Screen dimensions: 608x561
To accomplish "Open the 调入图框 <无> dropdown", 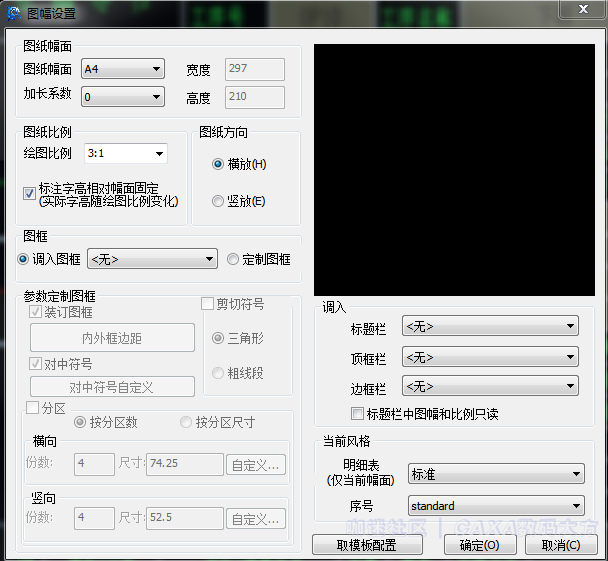I will [152, 259].
